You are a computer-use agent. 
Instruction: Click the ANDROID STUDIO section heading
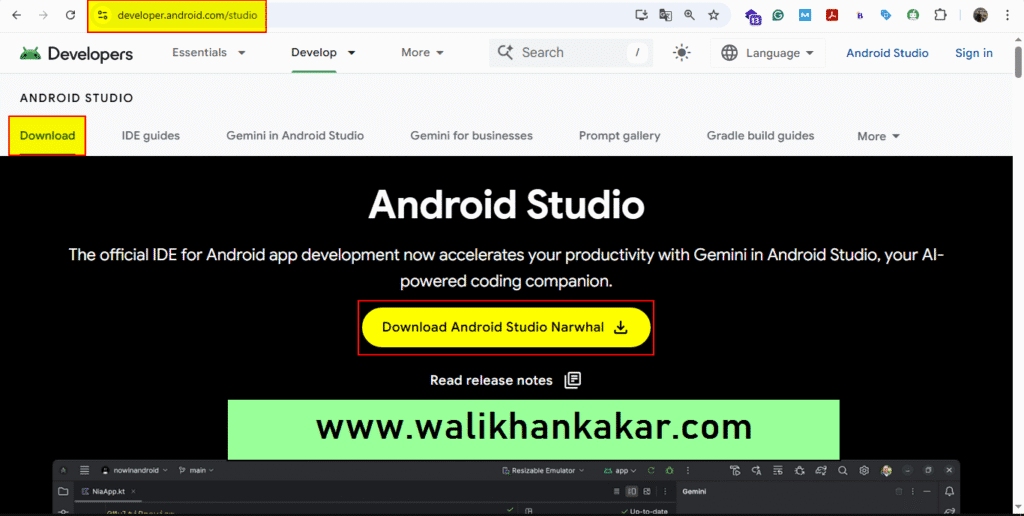76,98
